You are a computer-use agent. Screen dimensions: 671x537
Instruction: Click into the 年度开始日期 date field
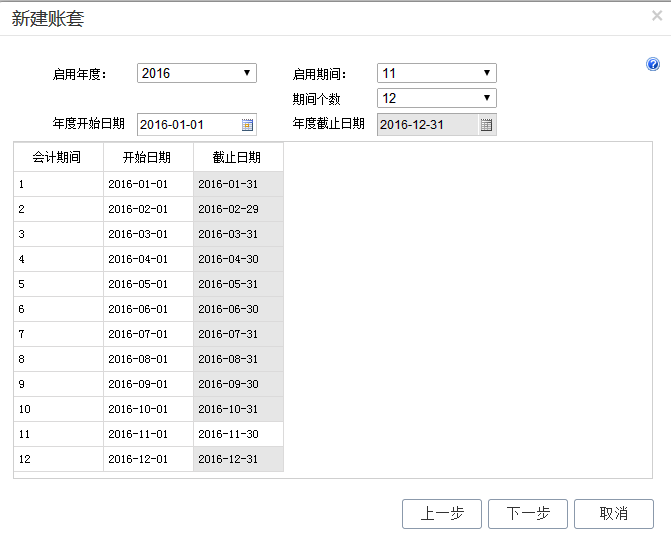[186, 125]
